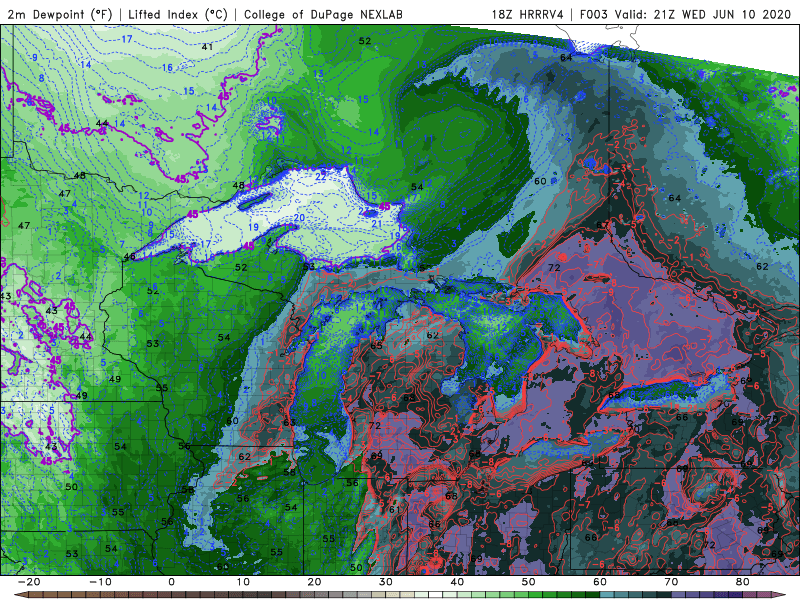Click the blue '16' lifted index contour label
This screenshot has width=800, height=600.
[x=167, y=67]
